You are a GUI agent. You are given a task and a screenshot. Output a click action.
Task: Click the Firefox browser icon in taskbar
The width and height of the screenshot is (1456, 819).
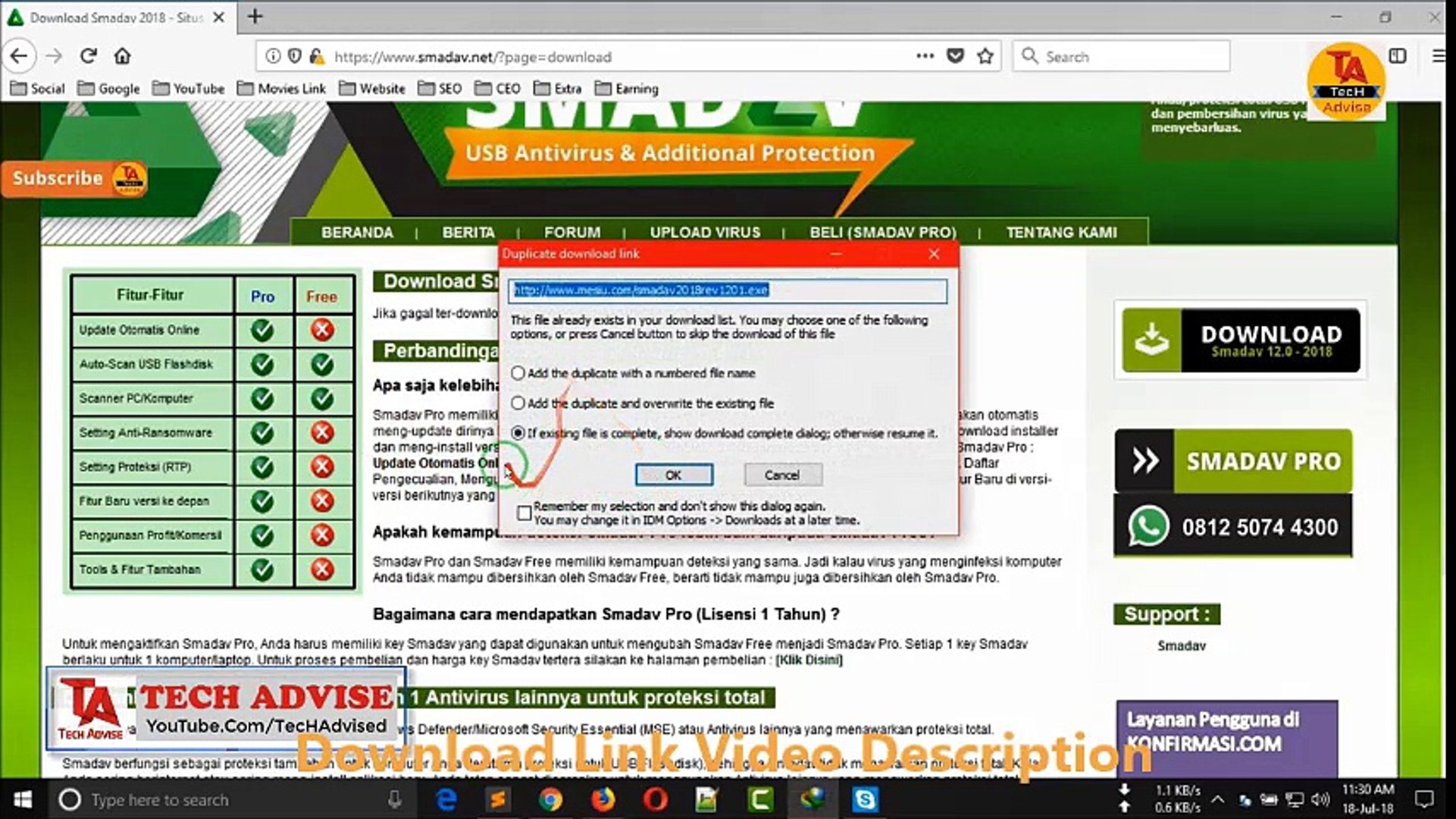coord(602,799)
